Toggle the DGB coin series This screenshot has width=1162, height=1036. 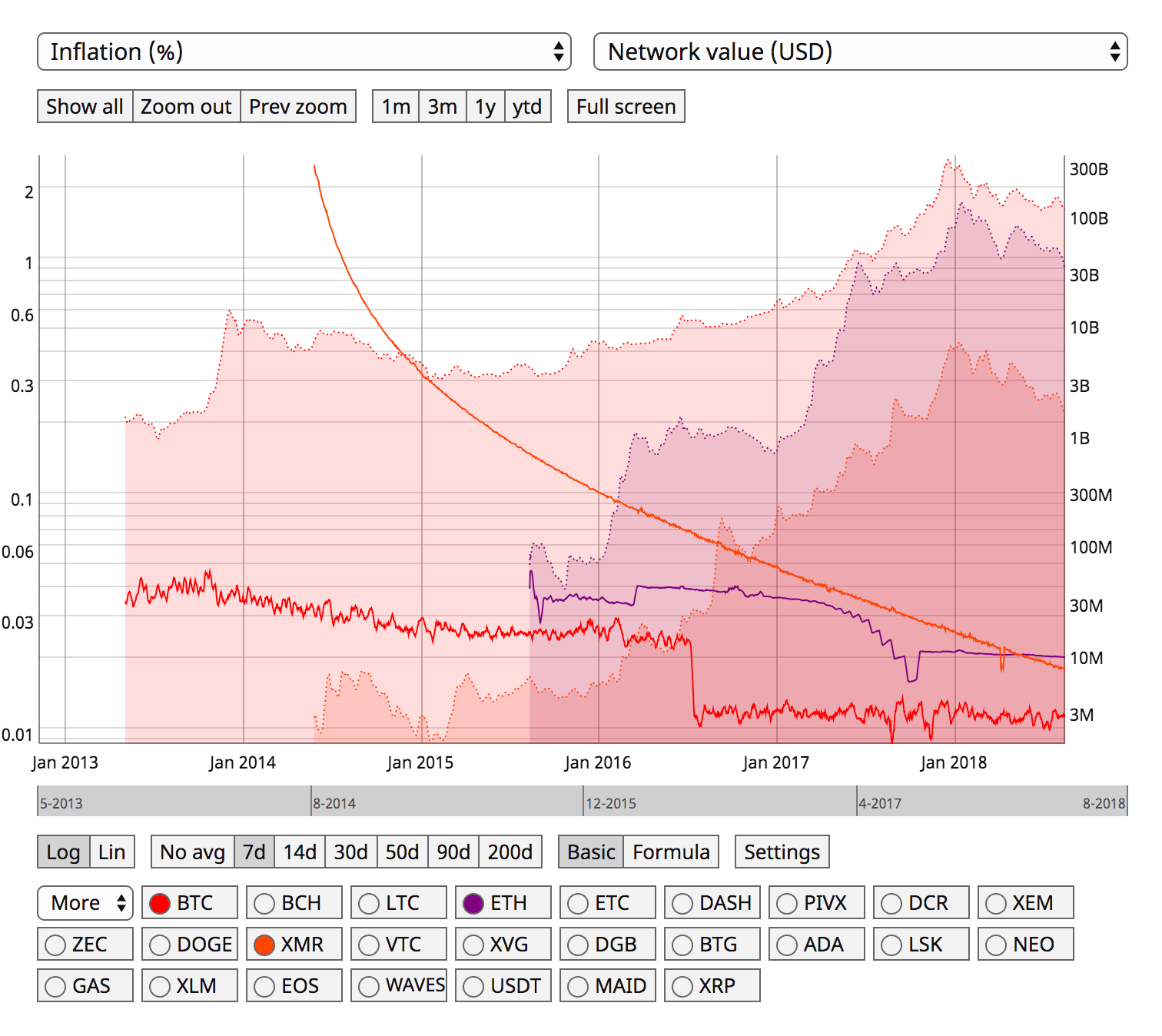[608, 944]
